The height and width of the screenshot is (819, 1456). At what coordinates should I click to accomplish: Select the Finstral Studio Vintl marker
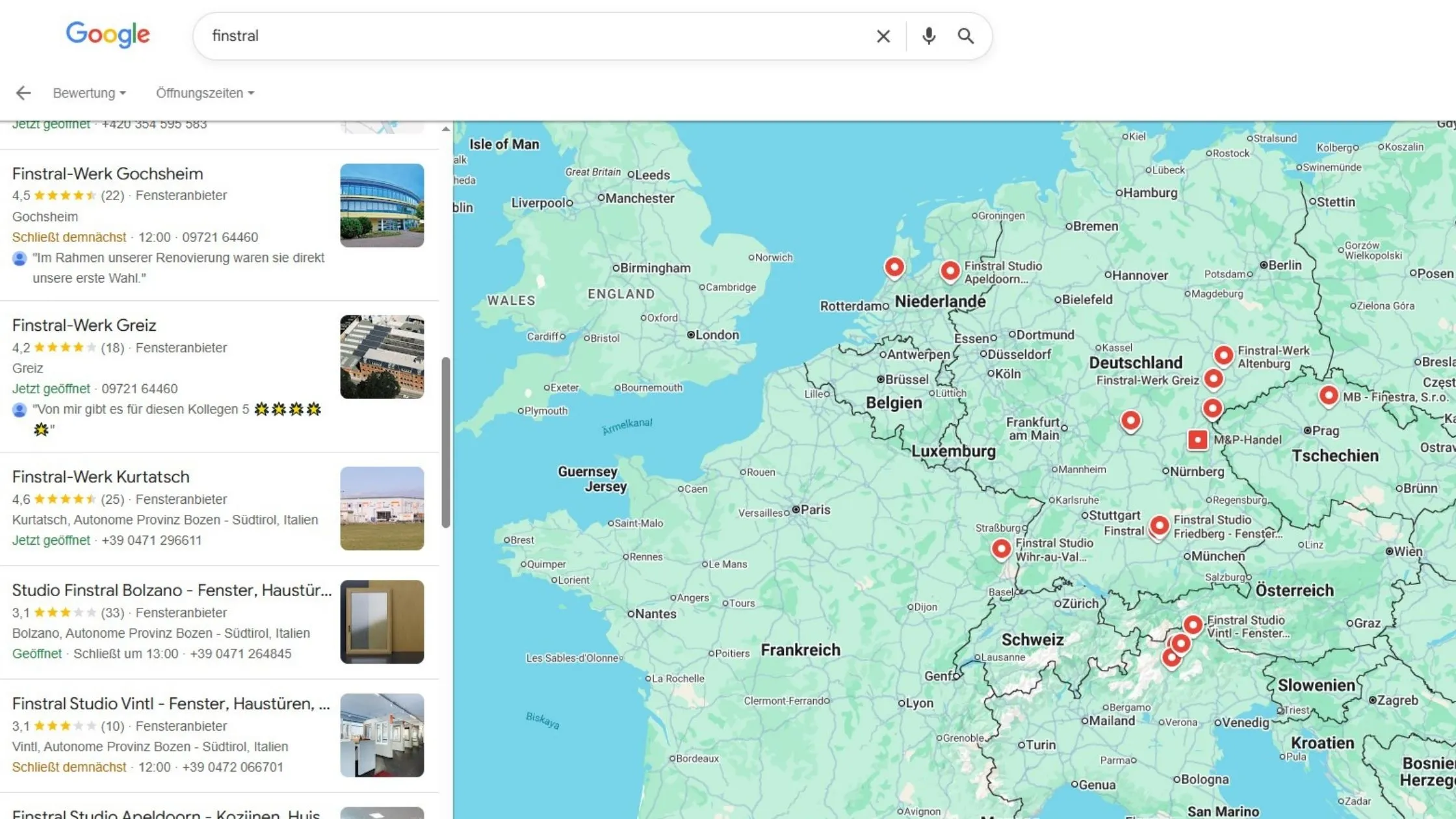(1193, 625)
